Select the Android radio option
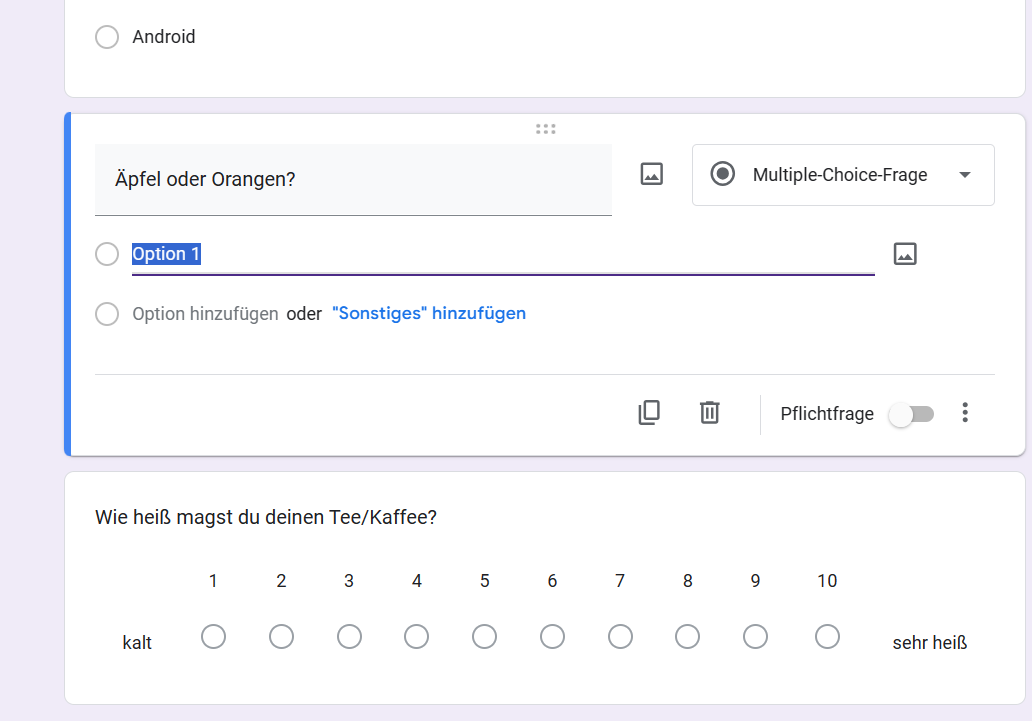The image size is (1032, 721). (107, 37)
